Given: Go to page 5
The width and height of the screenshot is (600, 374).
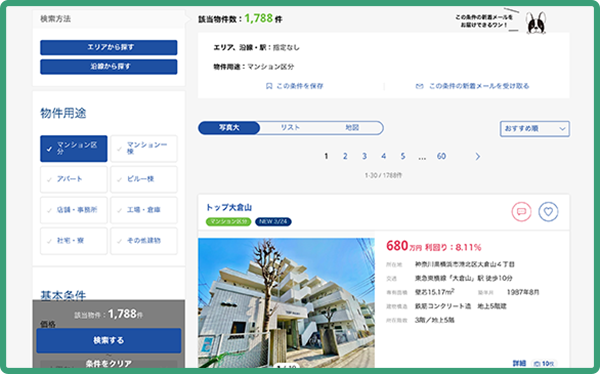Looking at the screenshot, I should [x=403, y=156].
